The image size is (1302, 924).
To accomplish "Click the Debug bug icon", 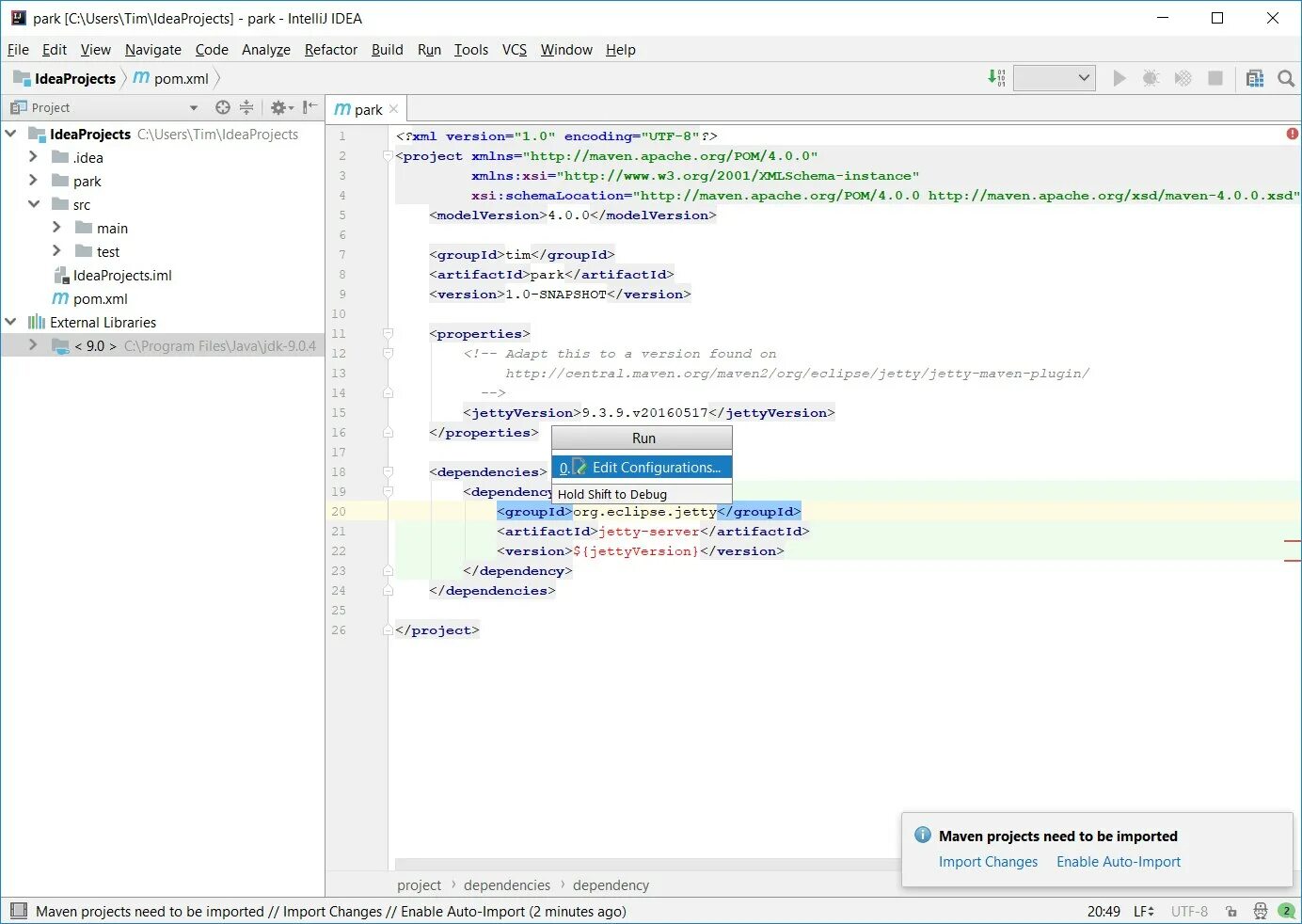I will pos(1151,78).
